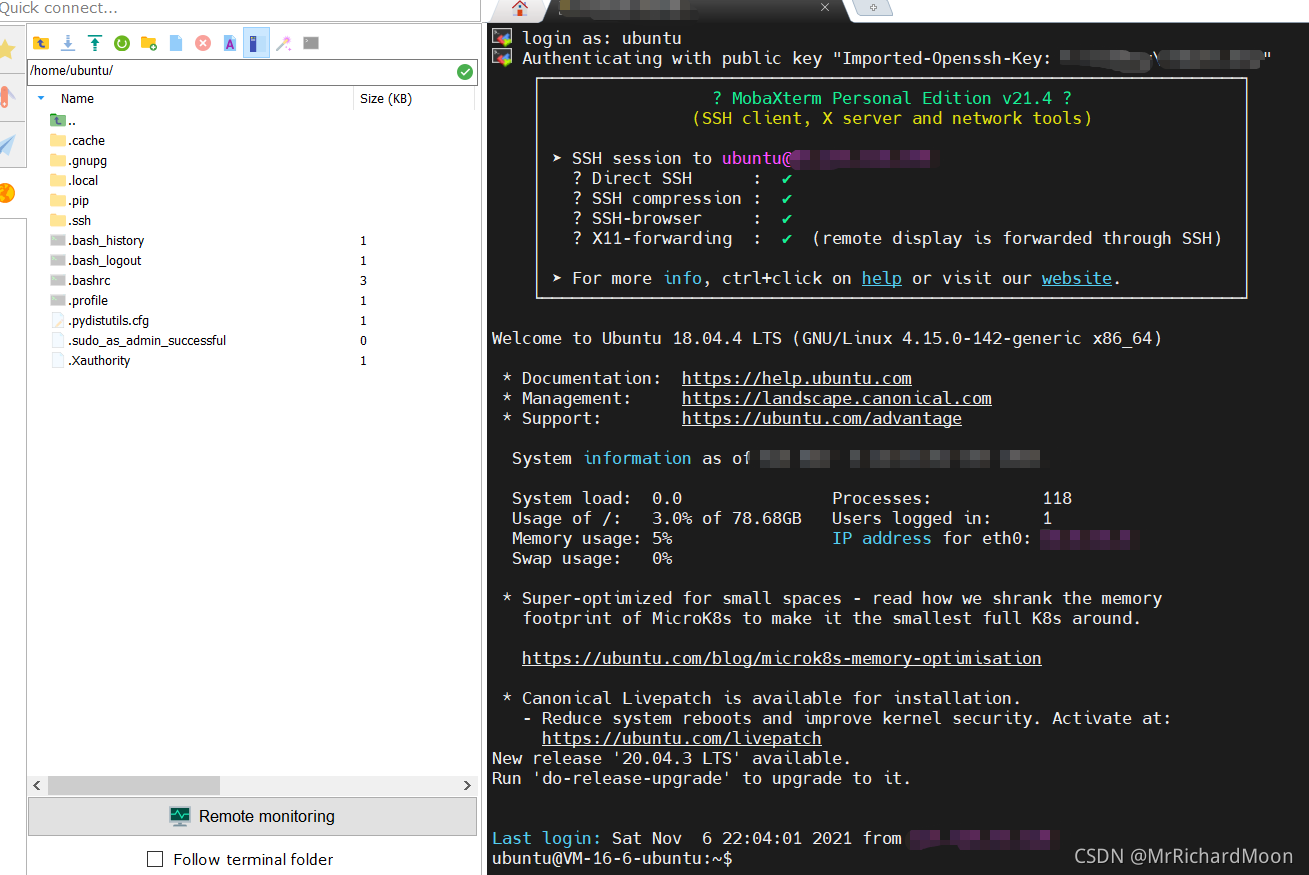Switch to the Home tab icon
Viewport: 1309px width, 875px height.
519,9
